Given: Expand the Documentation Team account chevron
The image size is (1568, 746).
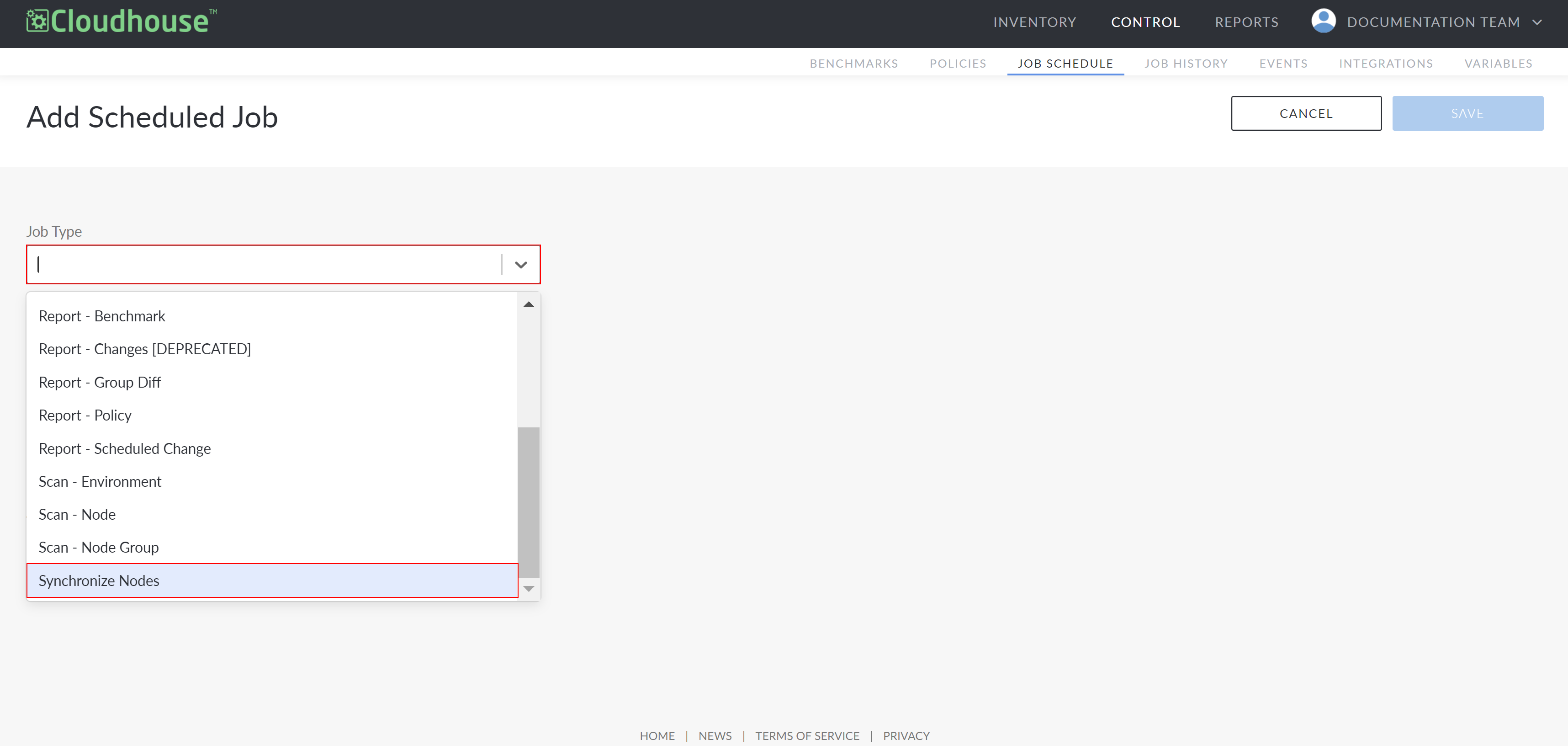Looking at the screenshot, I should (1537, 22).
